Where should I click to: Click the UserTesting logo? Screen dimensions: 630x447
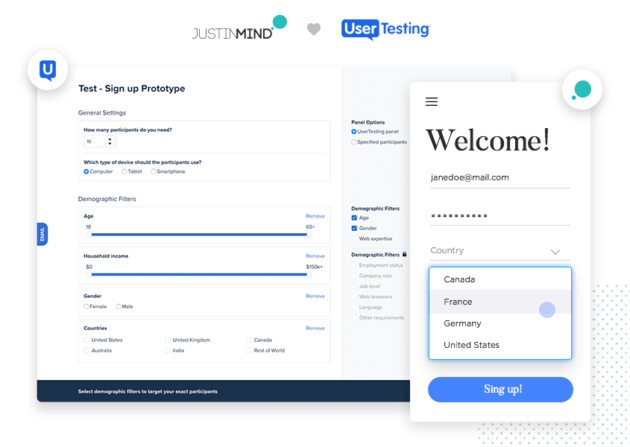tap(385, 29)
